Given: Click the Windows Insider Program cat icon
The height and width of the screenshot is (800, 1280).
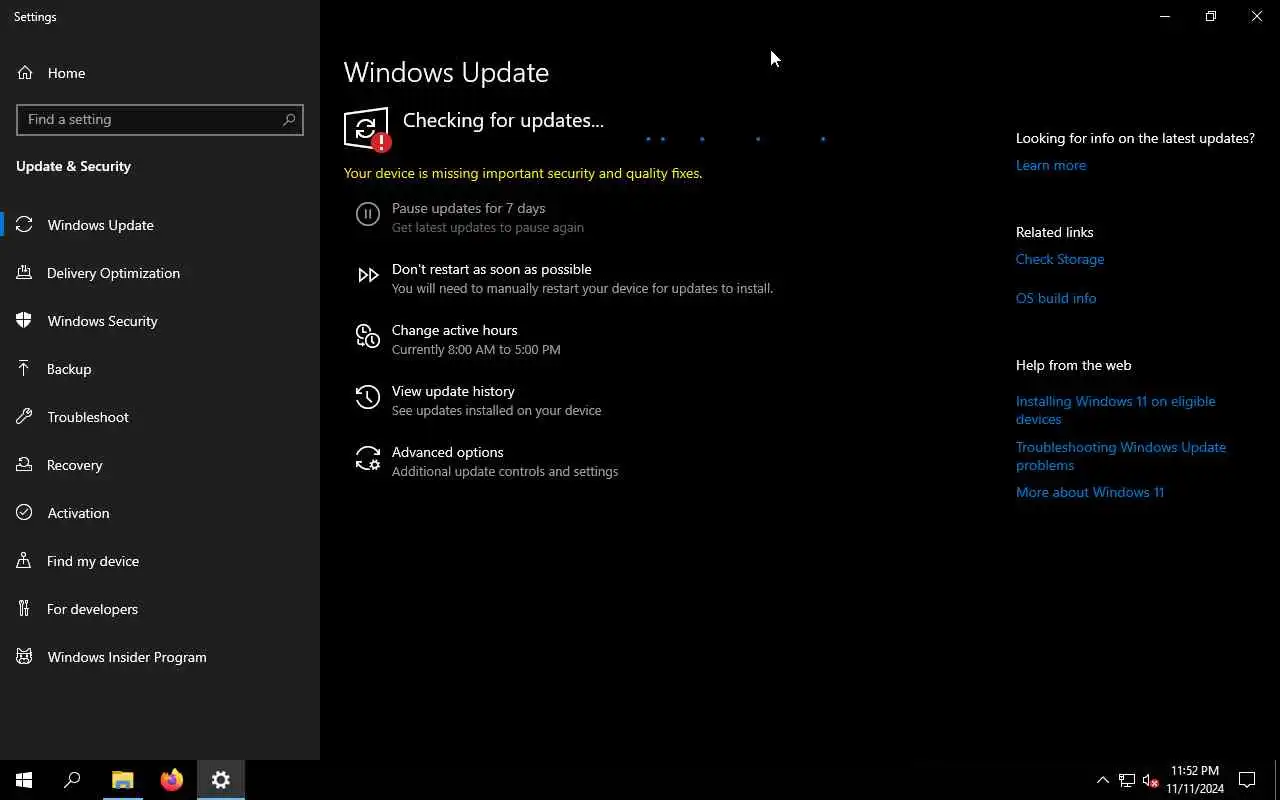Looking at the screenshot, I should click(x=25, y=657).
